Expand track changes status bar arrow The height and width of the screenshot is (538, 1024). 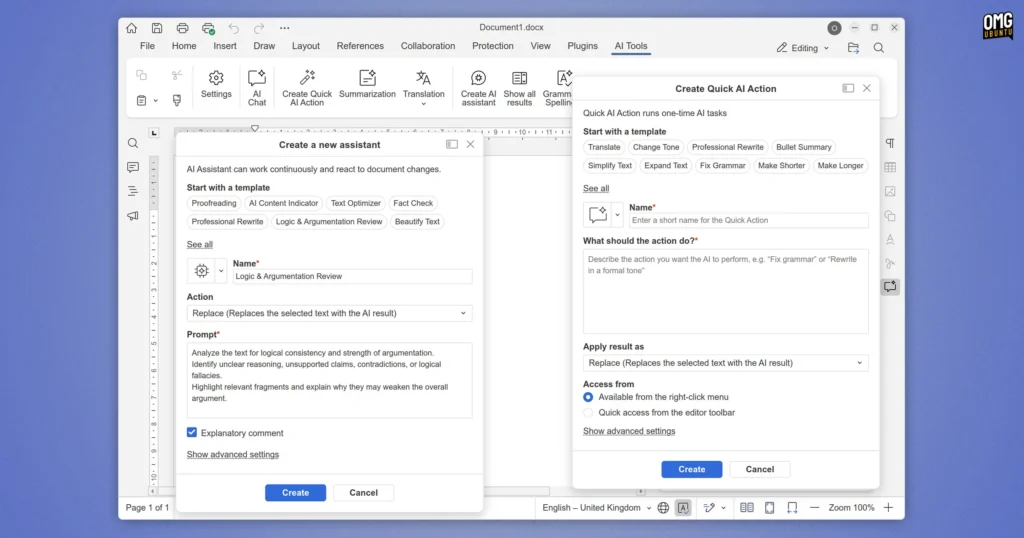pyautogui.click(x=723, y=508)
